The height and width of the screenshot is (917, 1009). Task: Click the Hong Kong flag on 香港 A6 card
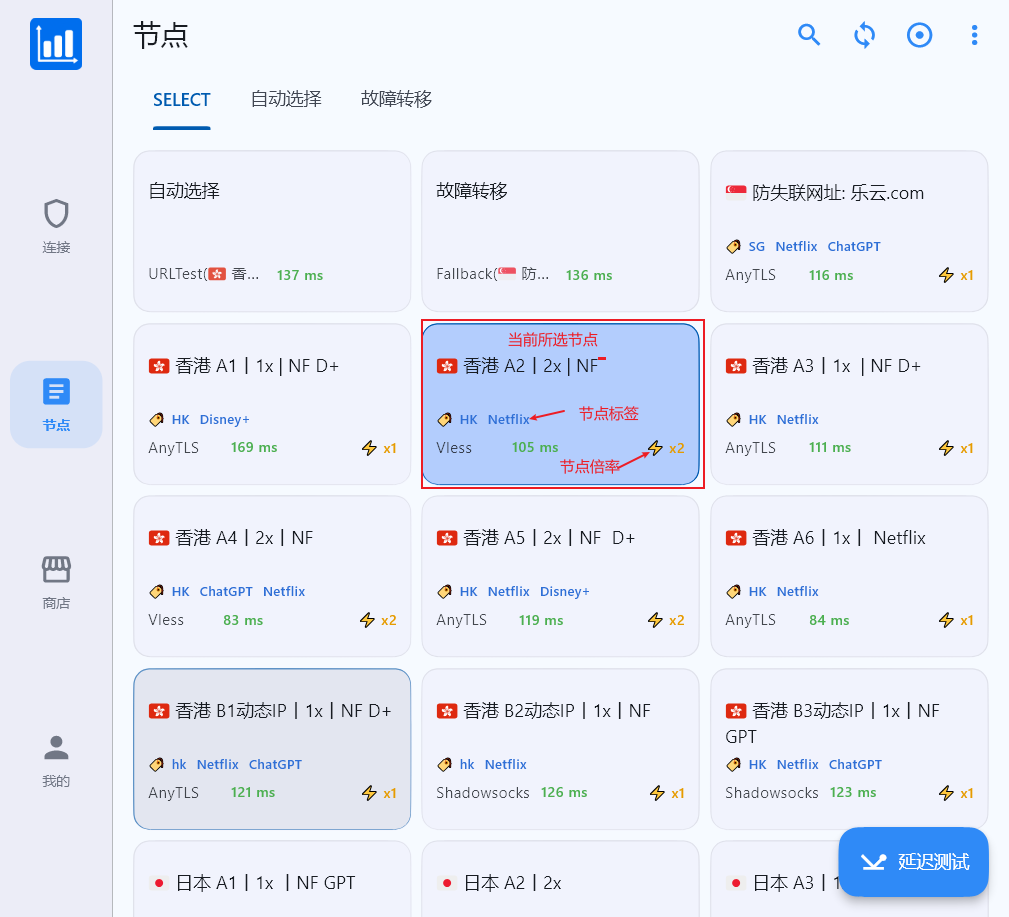pos(736,538)
